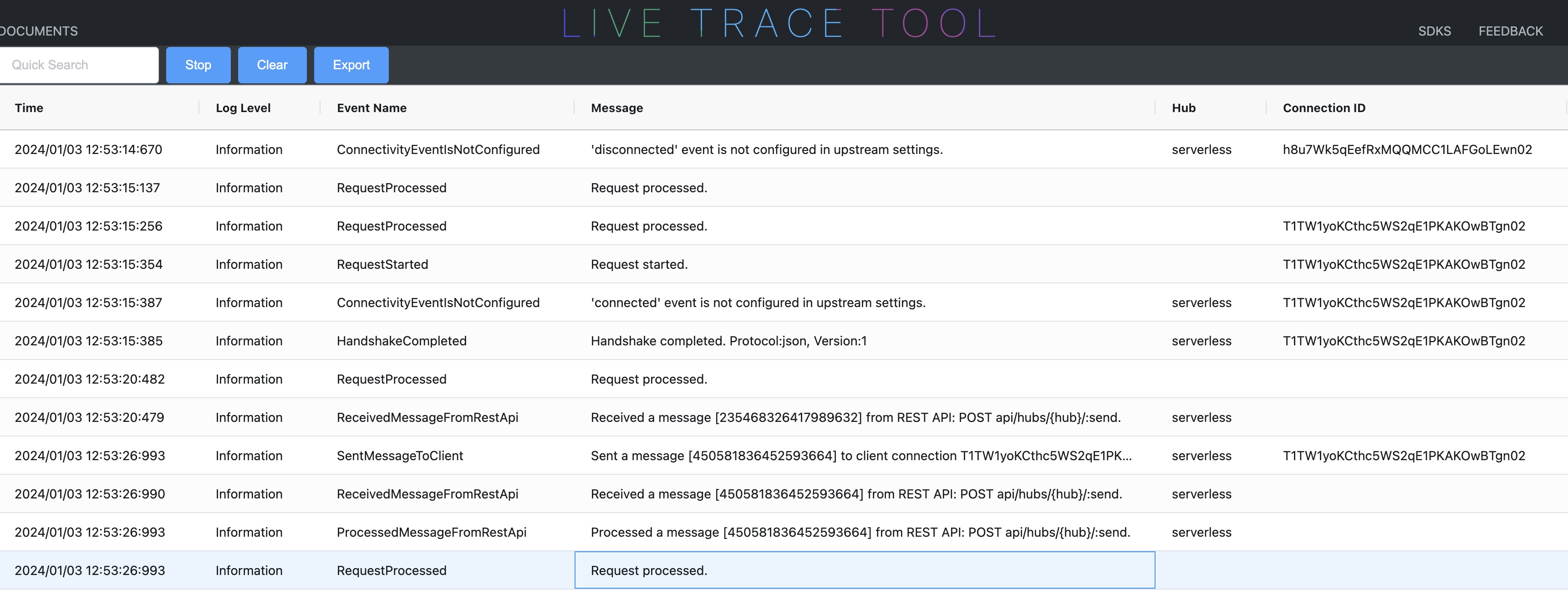This screenshot has height=616, width=1568.
Task: Select the SentMessageToClient event row
Action: [x=399, y=456]
